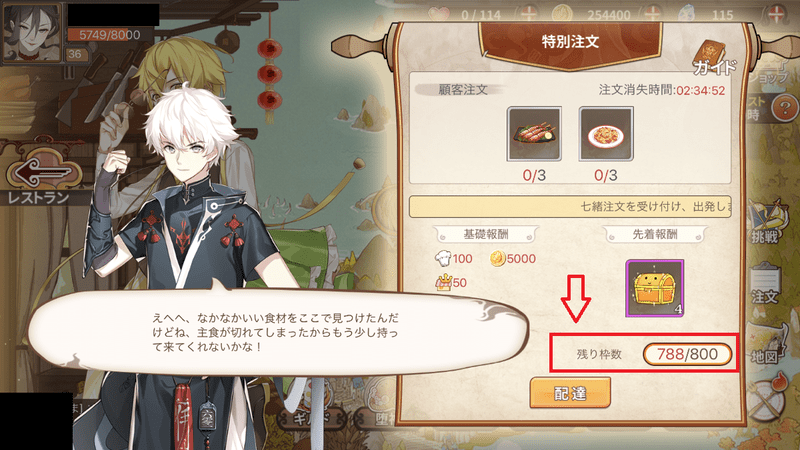
Task: Open the 注文 order clipboard icon
Action: click(x=765, y=283)
